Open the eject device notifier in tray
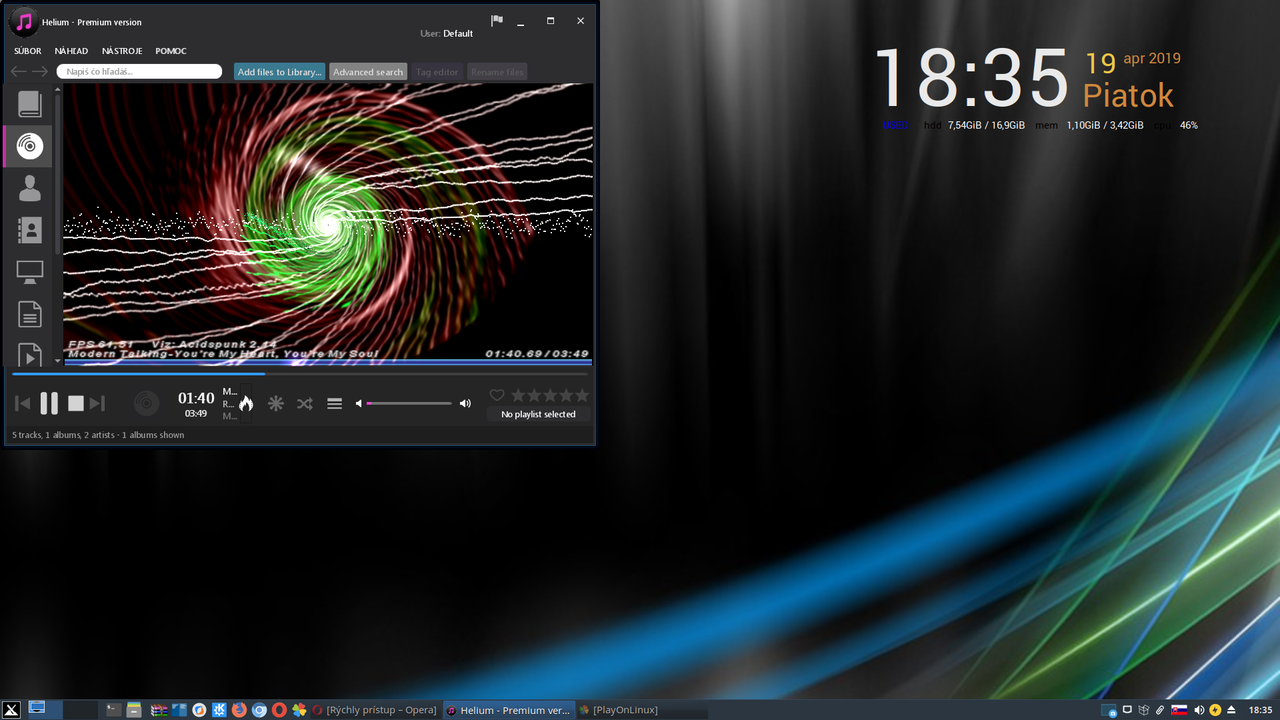This screenshot has width=1280, height=720. (1232, 710)
